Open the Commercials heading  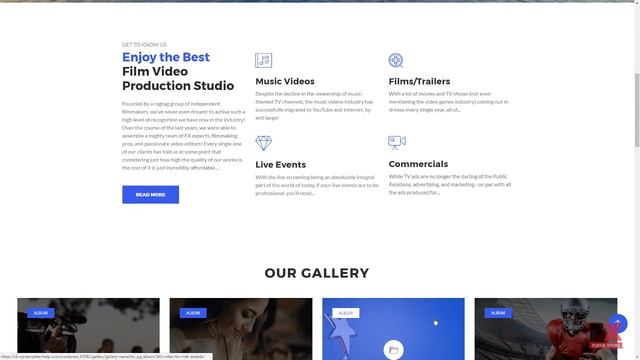[418, 164]
